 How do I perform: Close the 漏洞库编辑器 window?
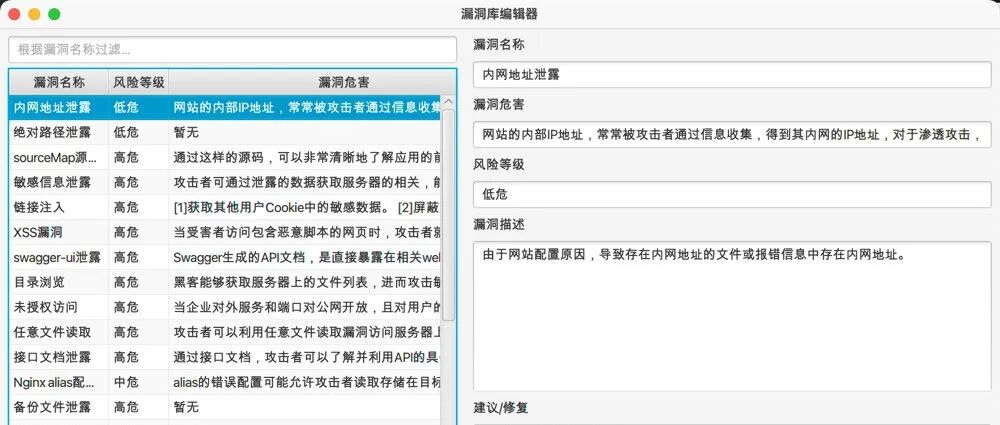tap(14, 14)
